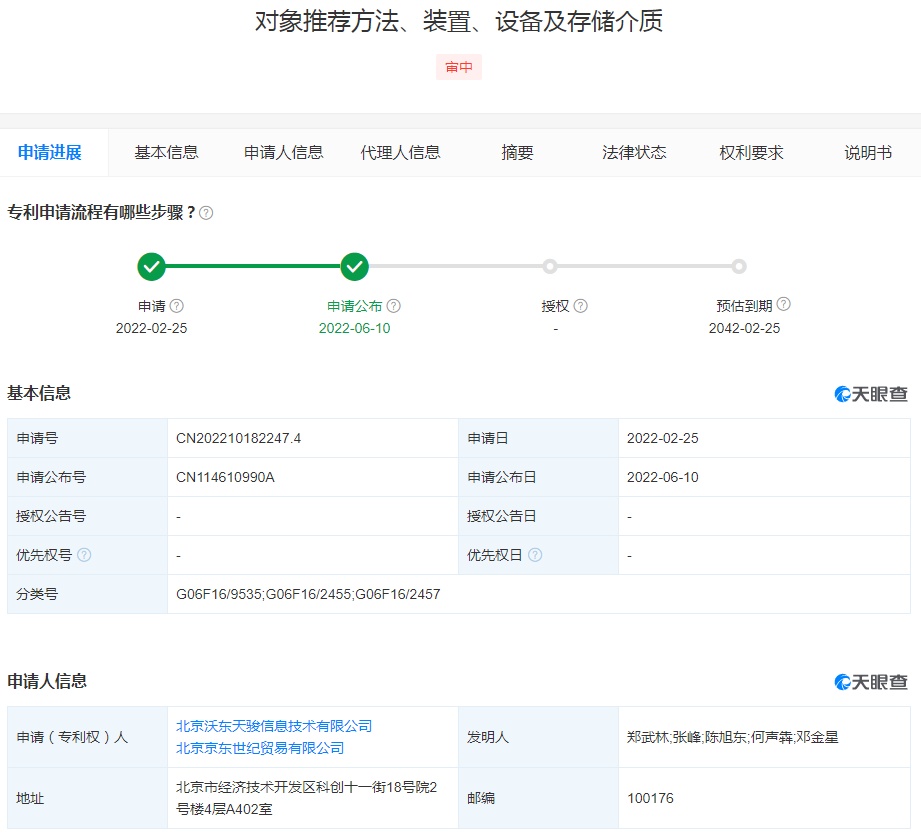Open help icon beside 专利申请流程有哪些步骤
Viewport: 921px width, 838px height.
pos(206,213)
